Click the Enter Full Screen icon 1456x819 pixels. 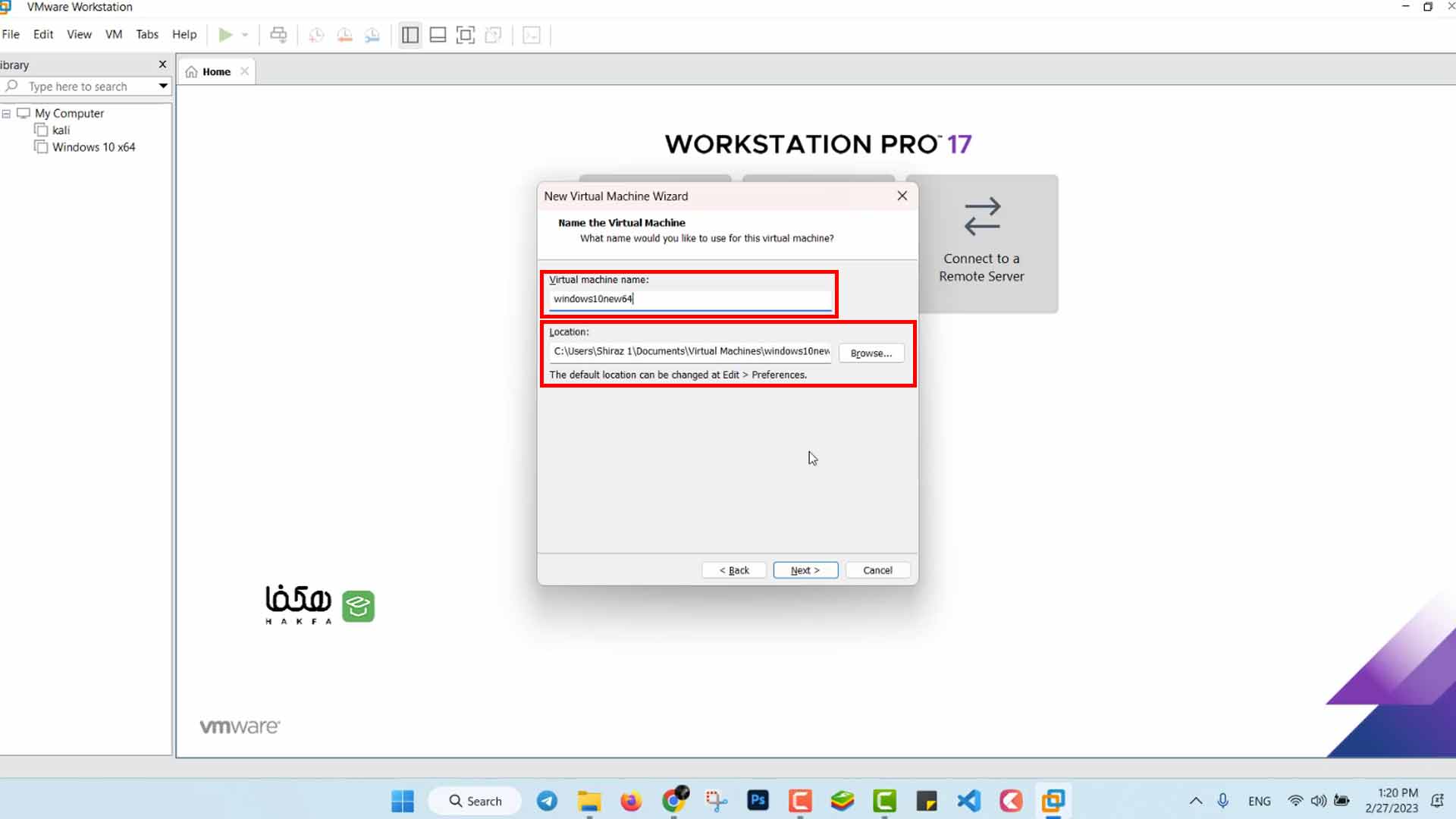pyautogui.click(x=465, y=35)
